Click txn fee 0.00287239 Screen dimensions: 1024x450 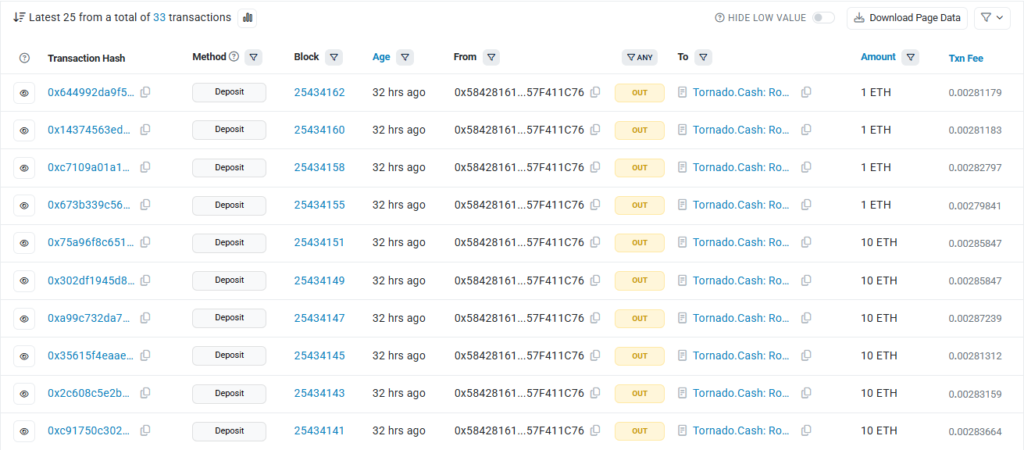pos(975,318)
